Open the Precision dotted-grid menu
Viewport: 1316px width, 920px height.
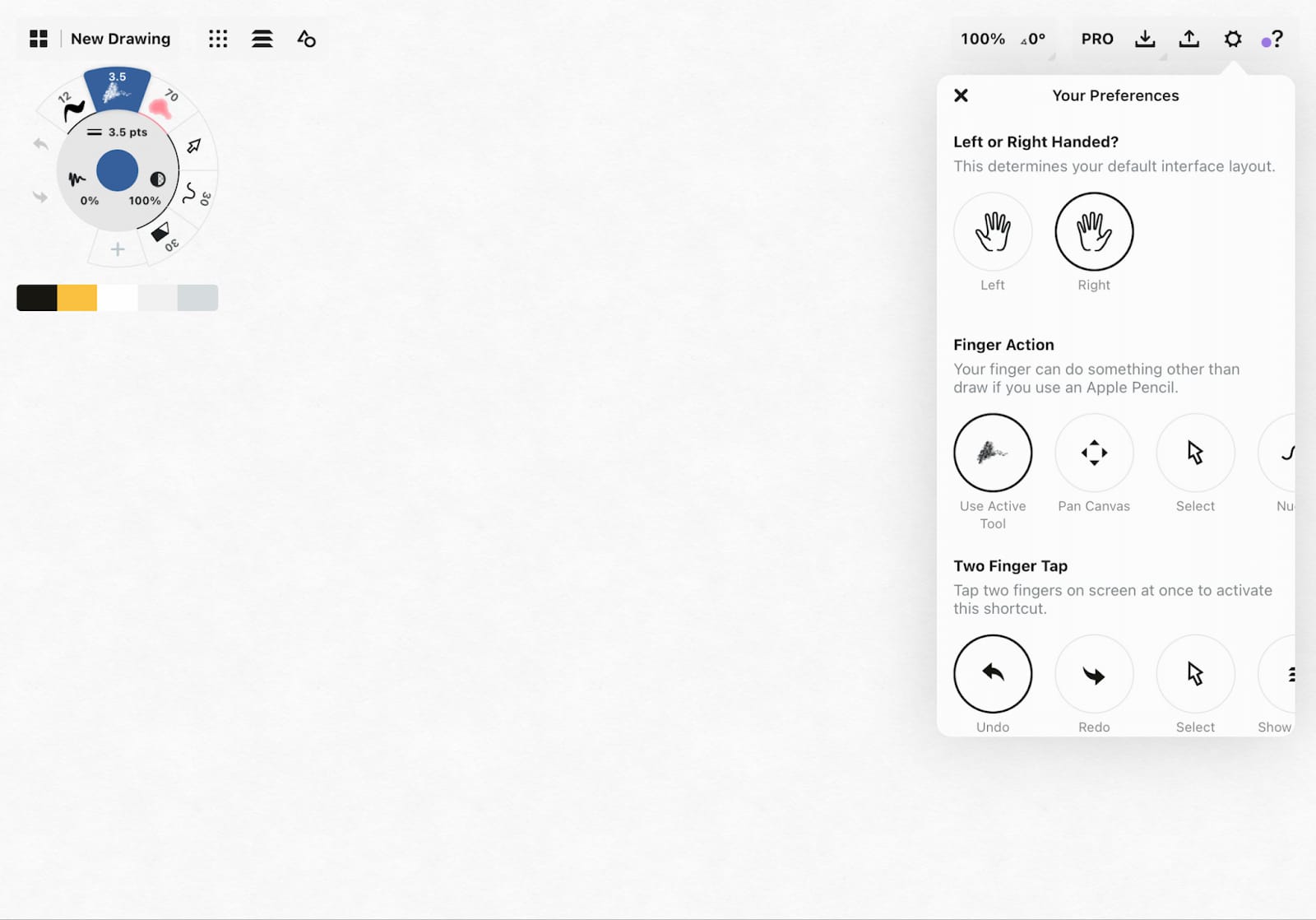[x=218, y=39]
